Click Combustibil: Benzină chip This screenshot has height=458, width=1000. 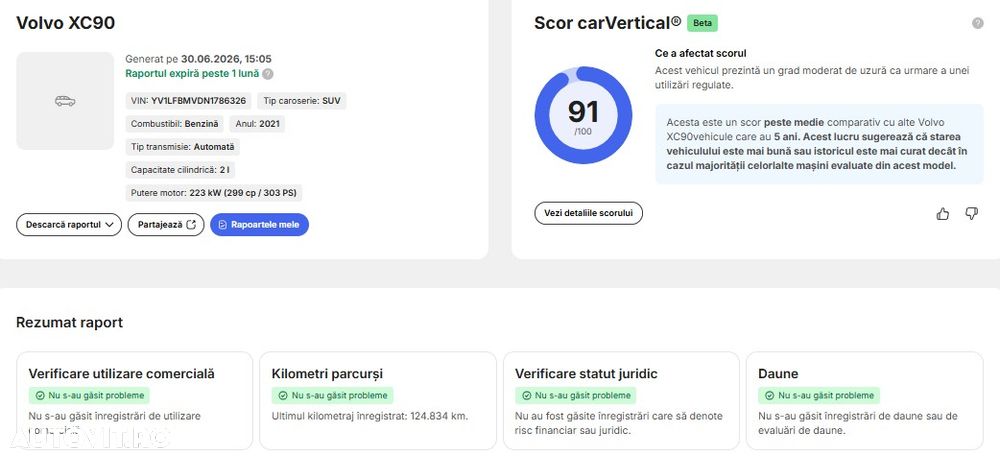174,124
